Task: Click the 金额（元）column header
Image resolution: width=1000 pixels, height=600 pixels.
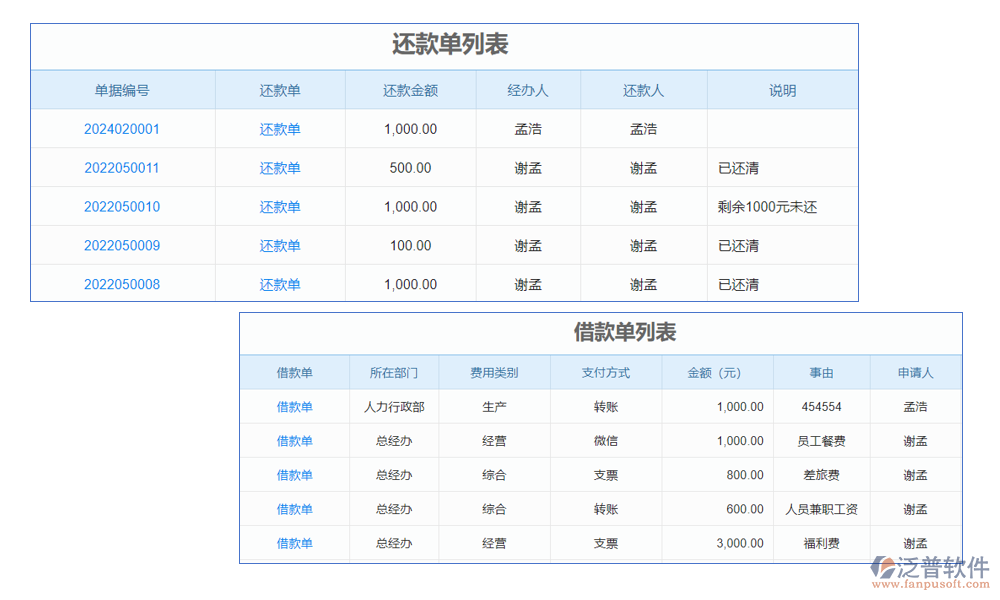Action: tap(719, 372)
